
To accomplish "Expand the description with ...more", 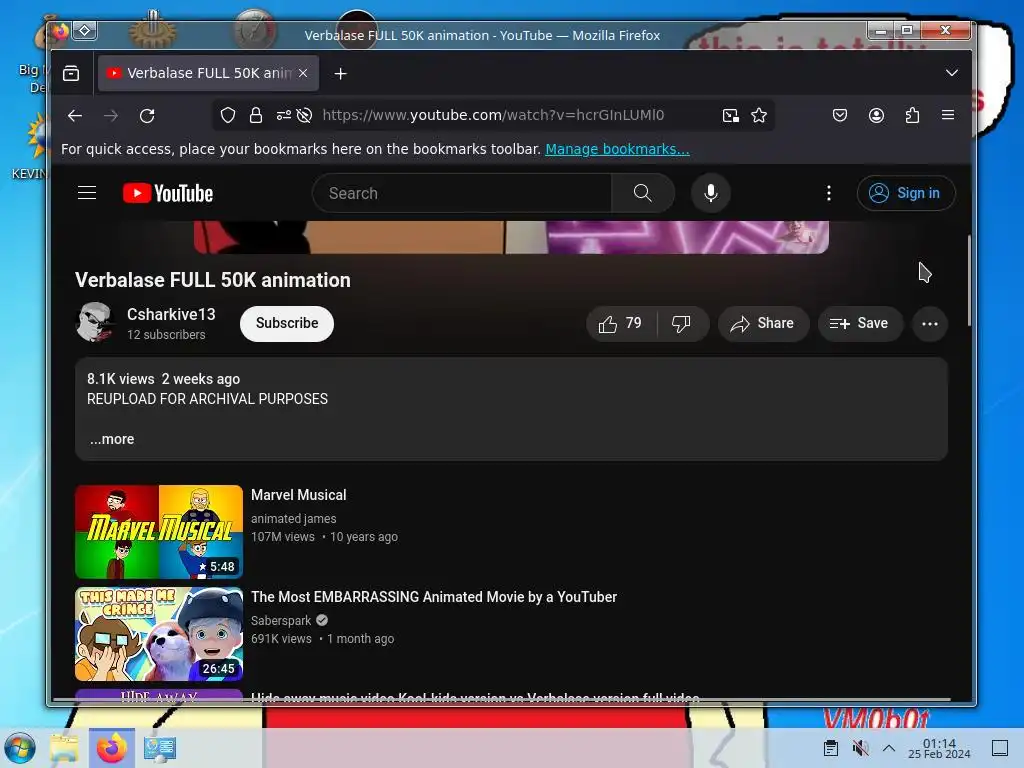I will pyautogui.click(x=112, y=440).
